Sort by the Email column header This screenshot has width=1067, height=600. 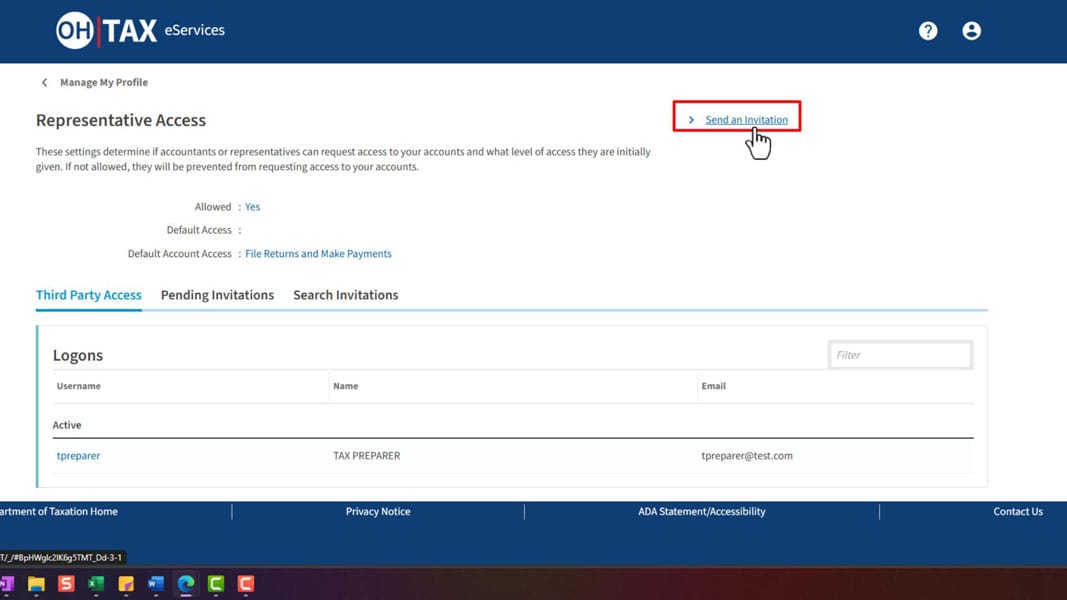coord(713,386)
